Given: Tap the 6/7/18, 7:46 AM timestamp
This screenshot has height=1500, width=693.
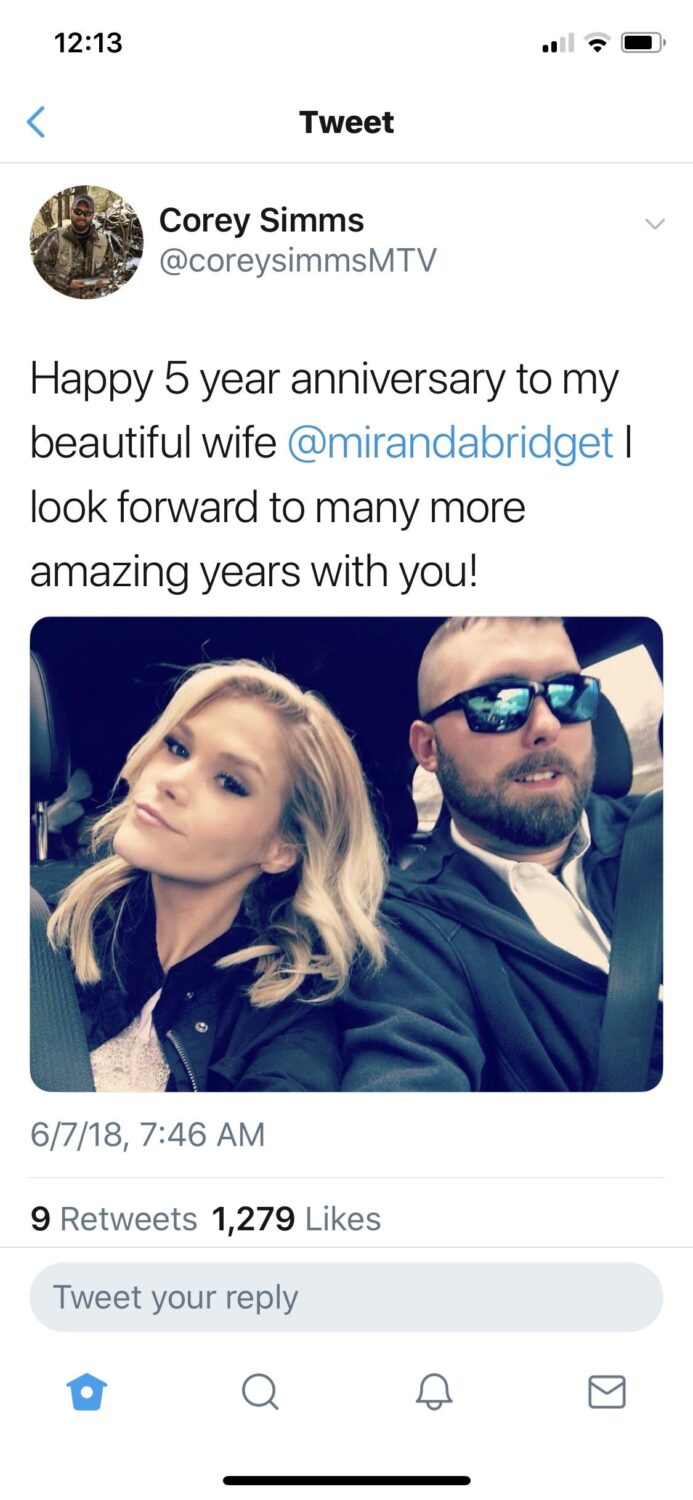Looking at the screenshot, I should [148, 1135].
